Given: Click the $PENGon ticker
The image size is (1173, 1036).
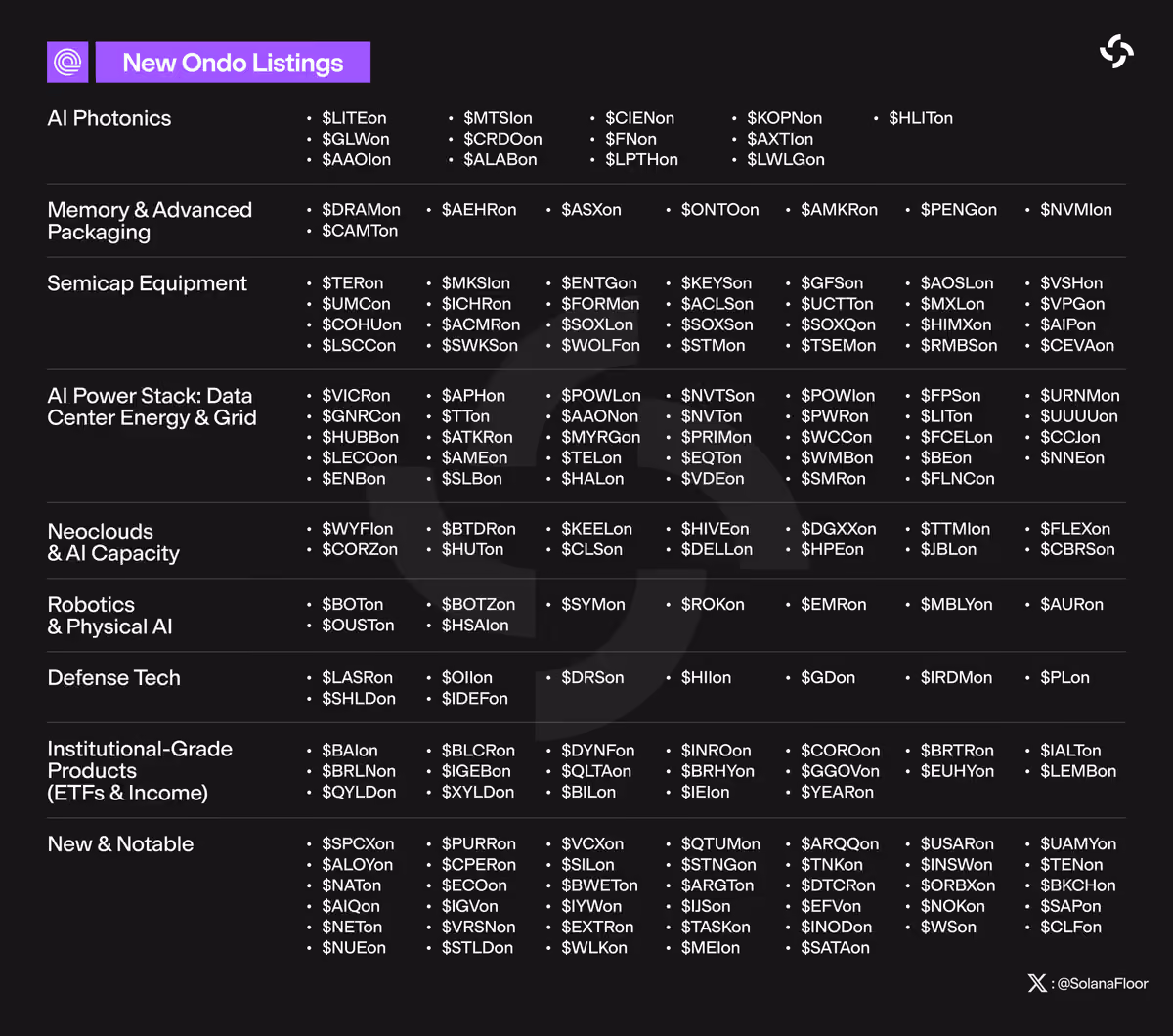Looking at the screenshot, I should click(959, 210).
